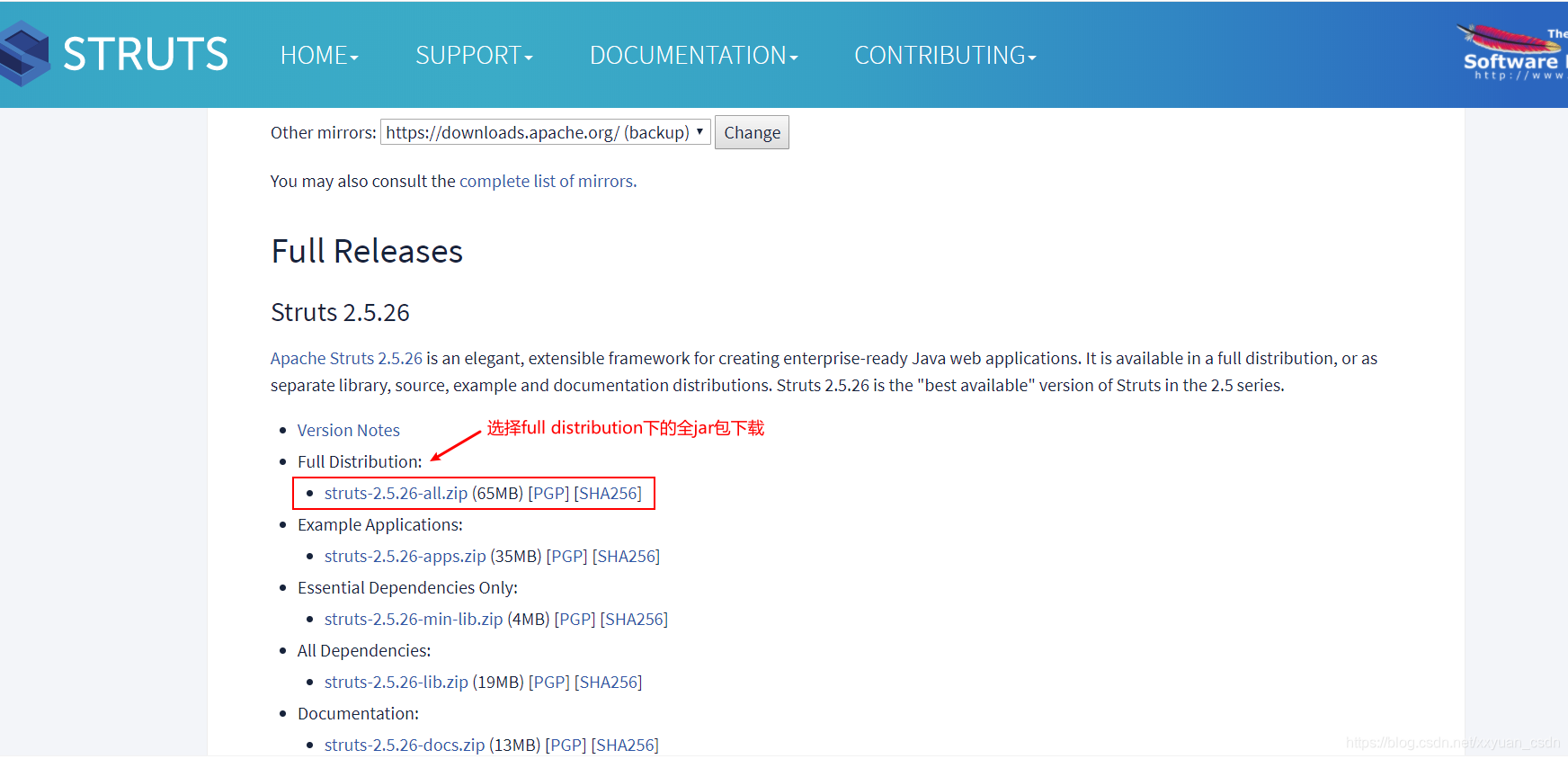
Task: Open SHA256 checksum for struts-2.5.26-lib.zip
Action: [609, 682]
